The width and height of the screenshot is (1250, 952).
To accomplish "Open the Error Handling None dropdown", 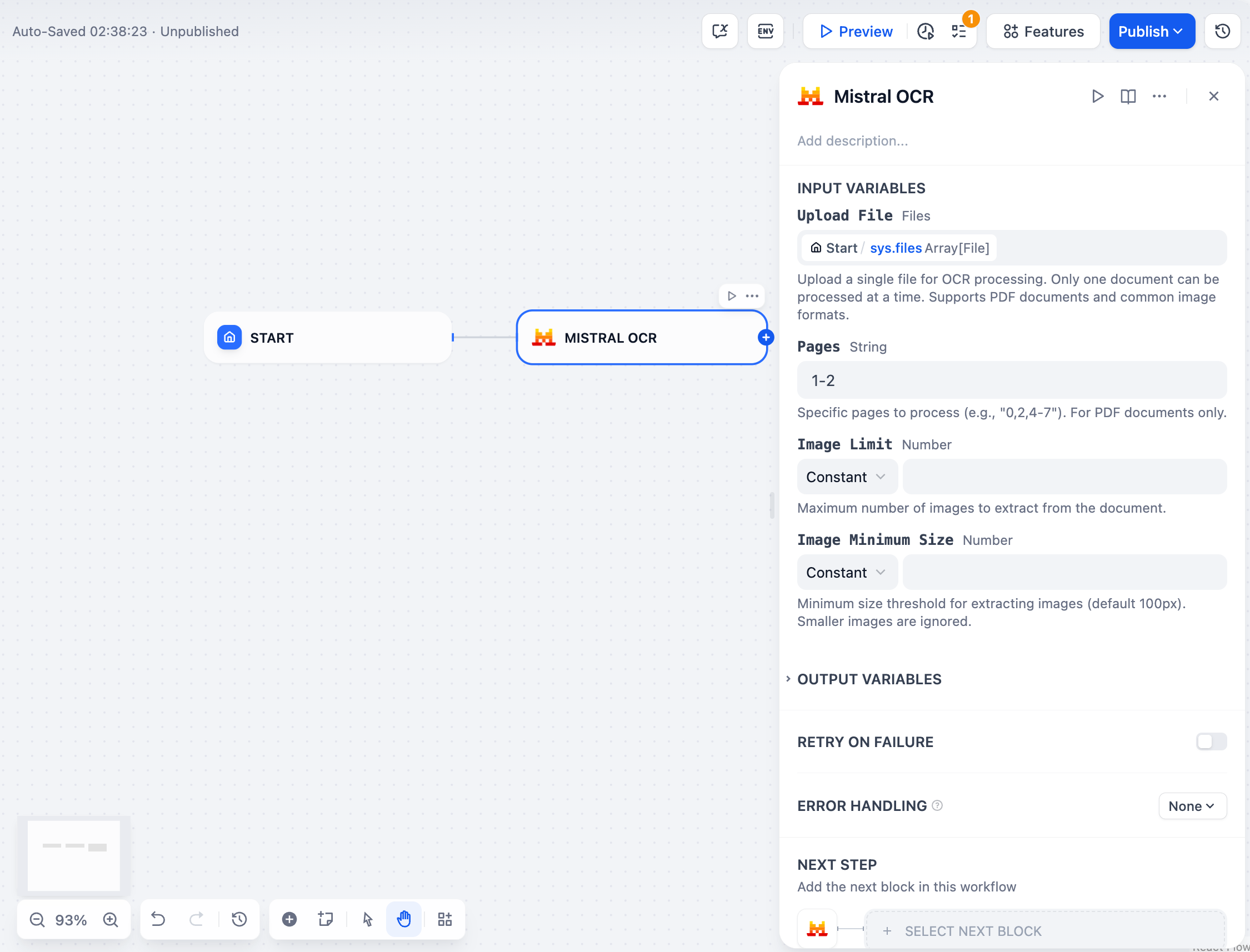I will [x=1192, y=806].
